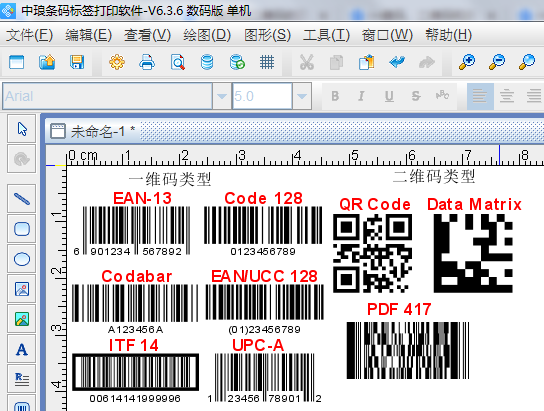The height and width of the screenshot is (411, 544).
Task: Undo with the blue arrow icon
Action: tap(397, 63)
